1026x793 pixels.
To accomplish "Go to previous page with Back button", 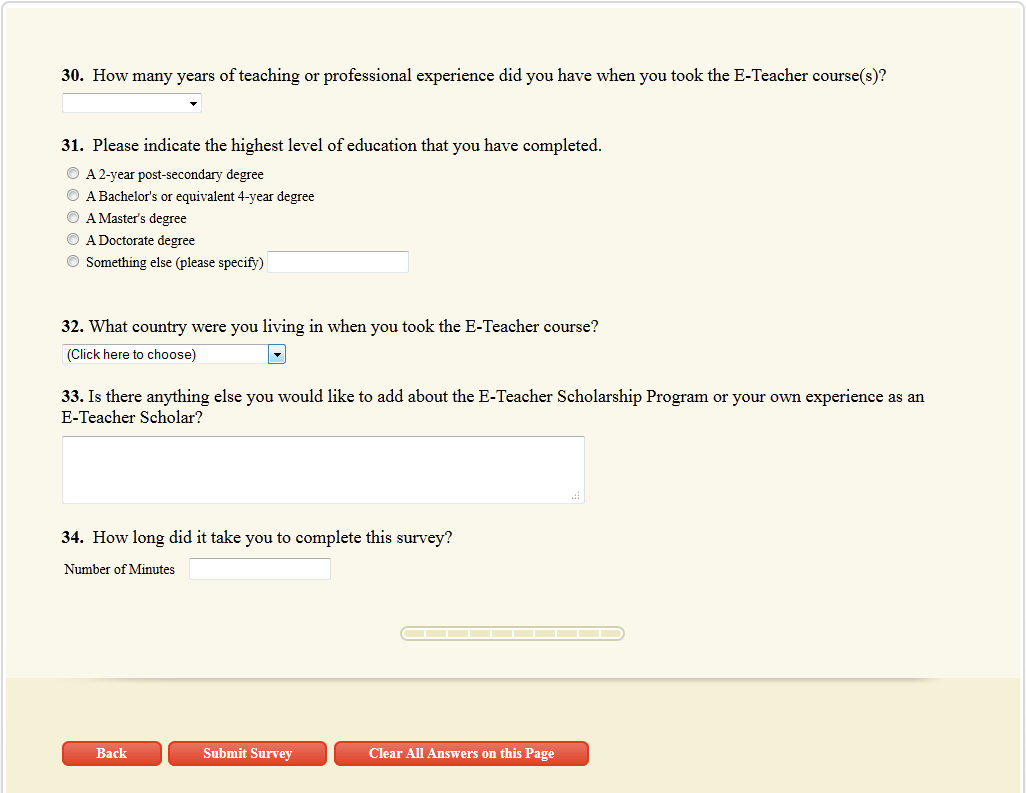I will tap(112, 753).
